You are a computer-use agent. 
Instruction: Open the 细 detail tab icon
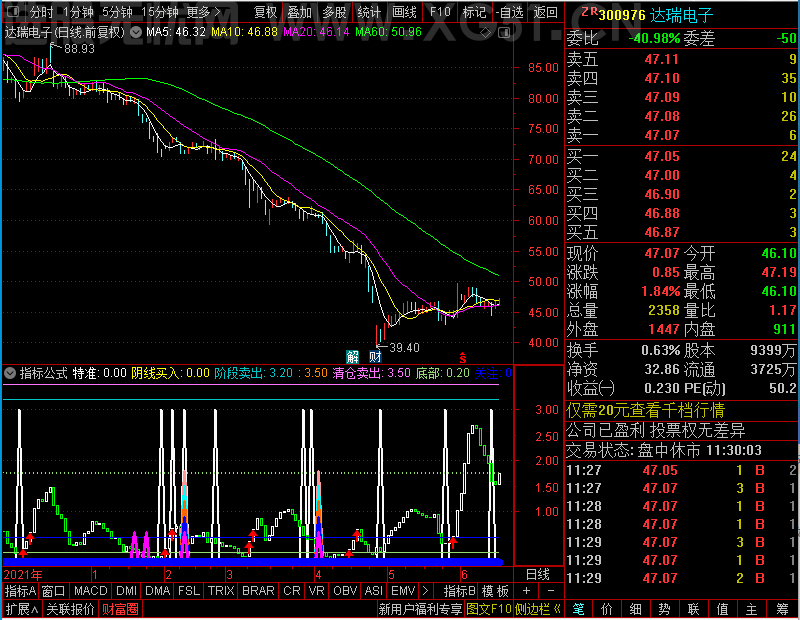pyautogui.click(x=636, y=609)
